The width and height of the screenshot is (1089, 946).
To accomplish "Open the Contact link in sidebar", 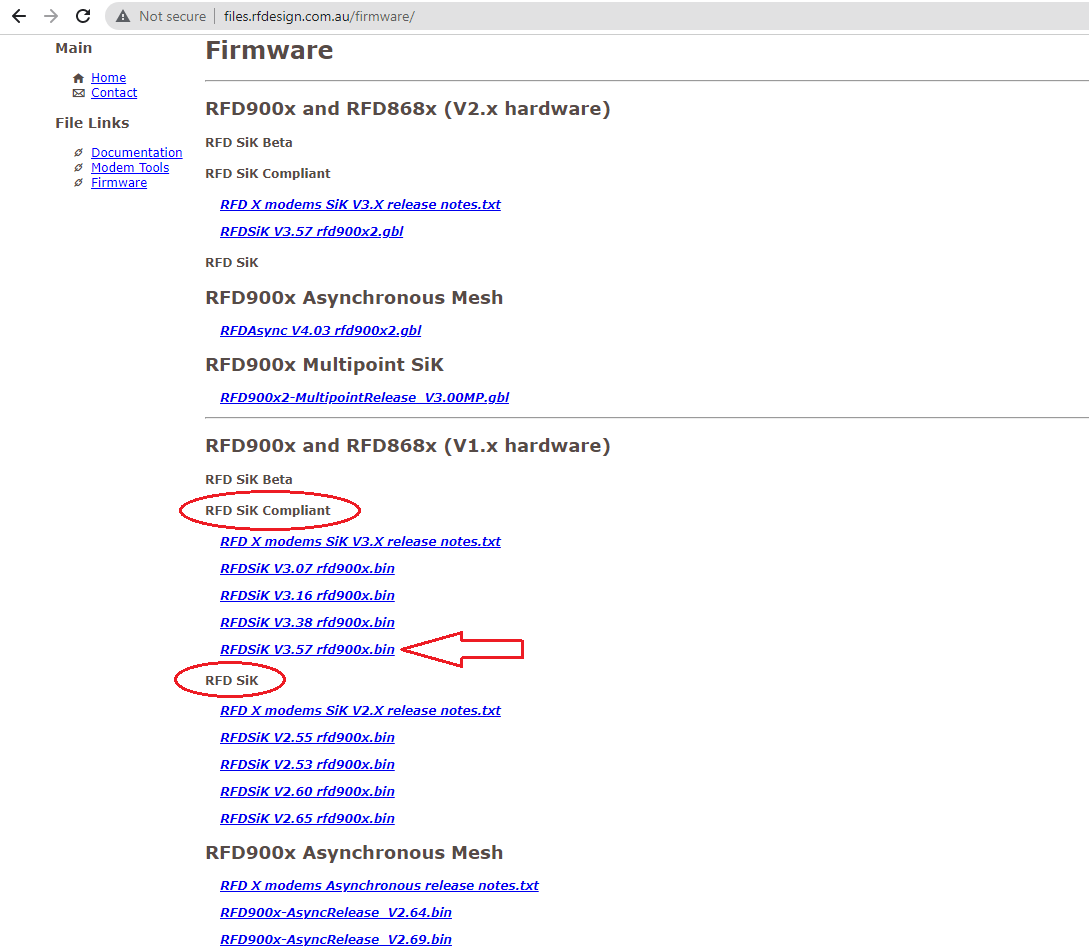I will [114, 93].
